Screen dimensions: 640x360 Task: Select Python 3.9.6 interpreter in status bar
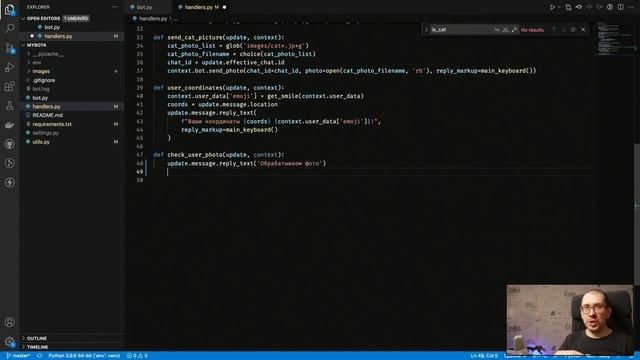tap(84, 356)
